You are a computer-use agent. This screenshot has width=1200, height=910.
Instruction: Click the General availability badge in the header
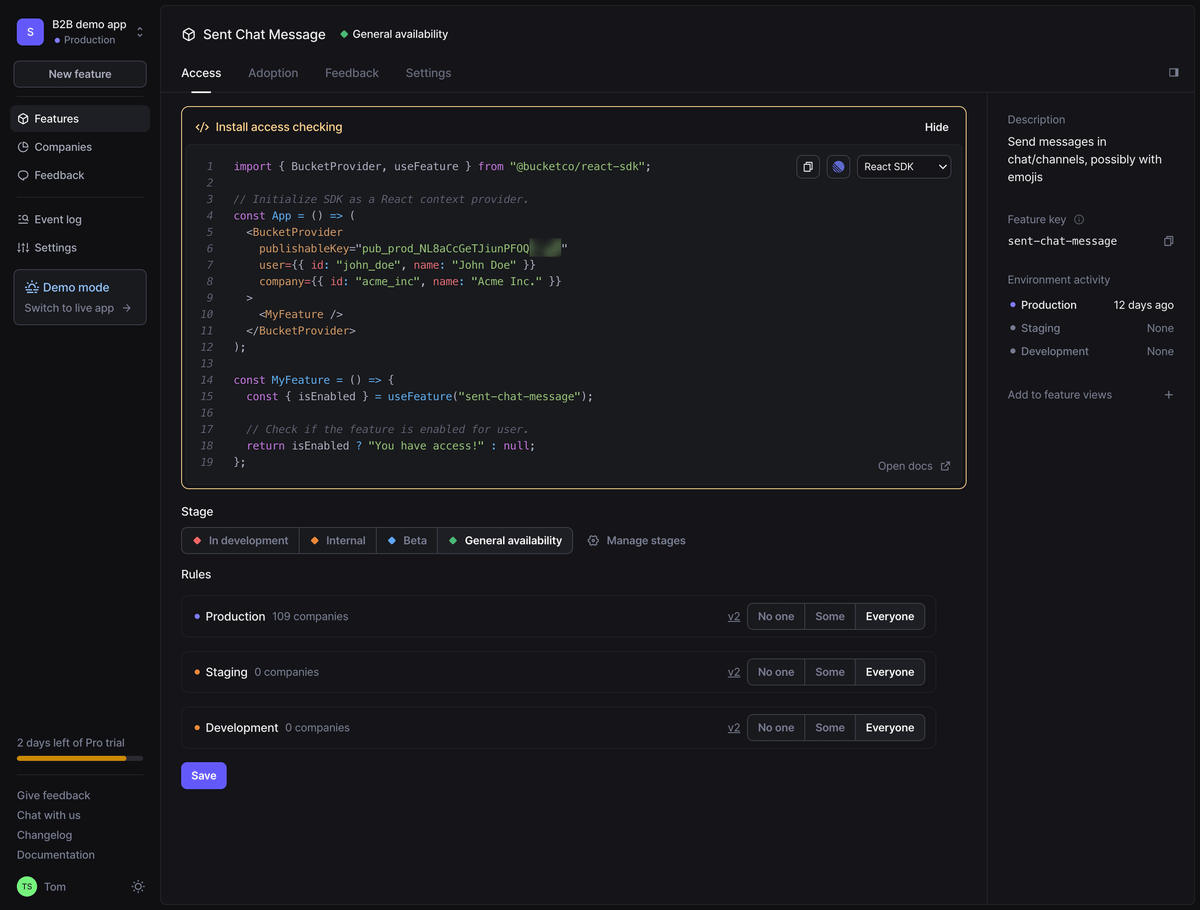pyautogui.click(x=394, y=34)
